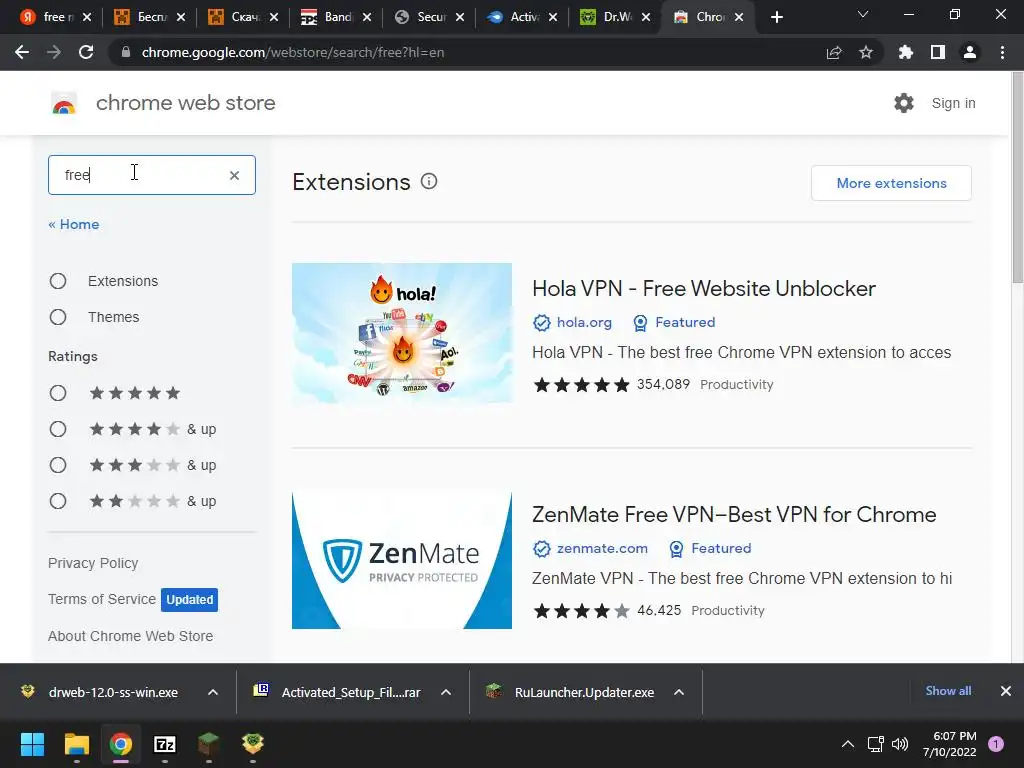1024x768 pixels.
Task: Open the Minecraft block icon on the taskbar
Action: click(208, 744)
